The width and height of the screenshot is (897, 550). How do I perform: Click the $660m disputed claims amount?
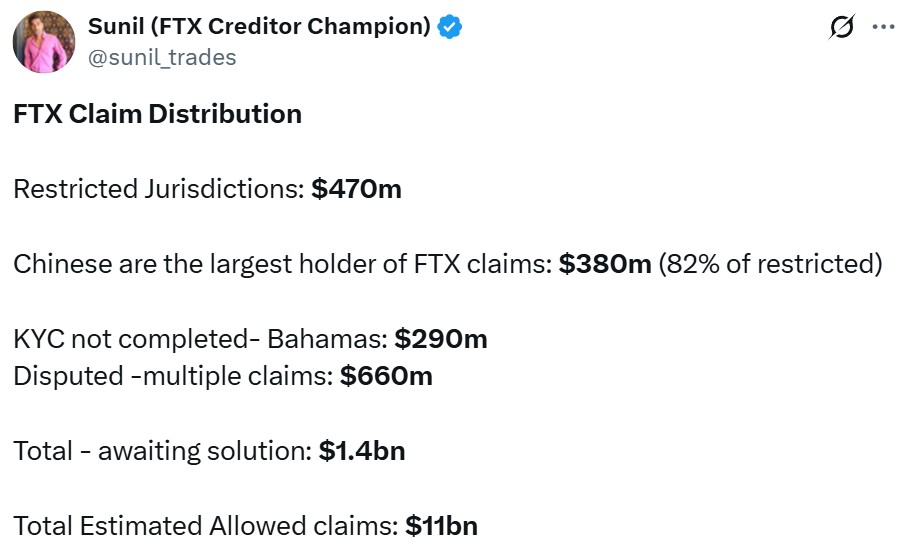tap(386, 376)
